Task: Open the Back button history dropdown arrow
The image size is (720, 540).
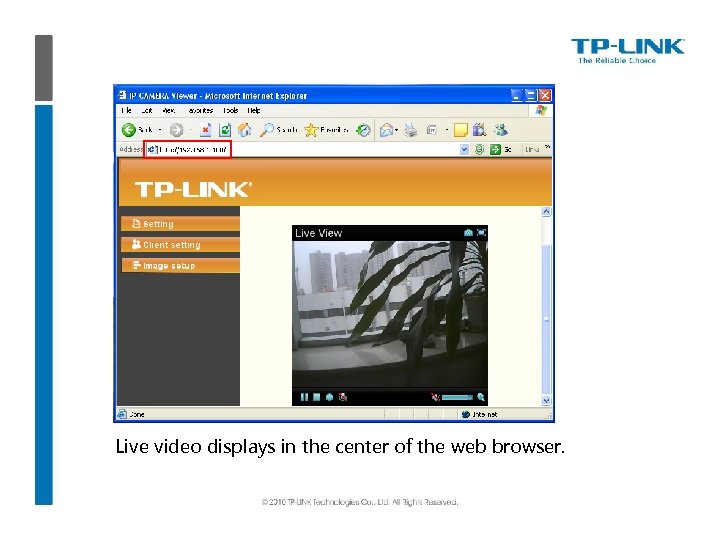Action: click(160, 130)
